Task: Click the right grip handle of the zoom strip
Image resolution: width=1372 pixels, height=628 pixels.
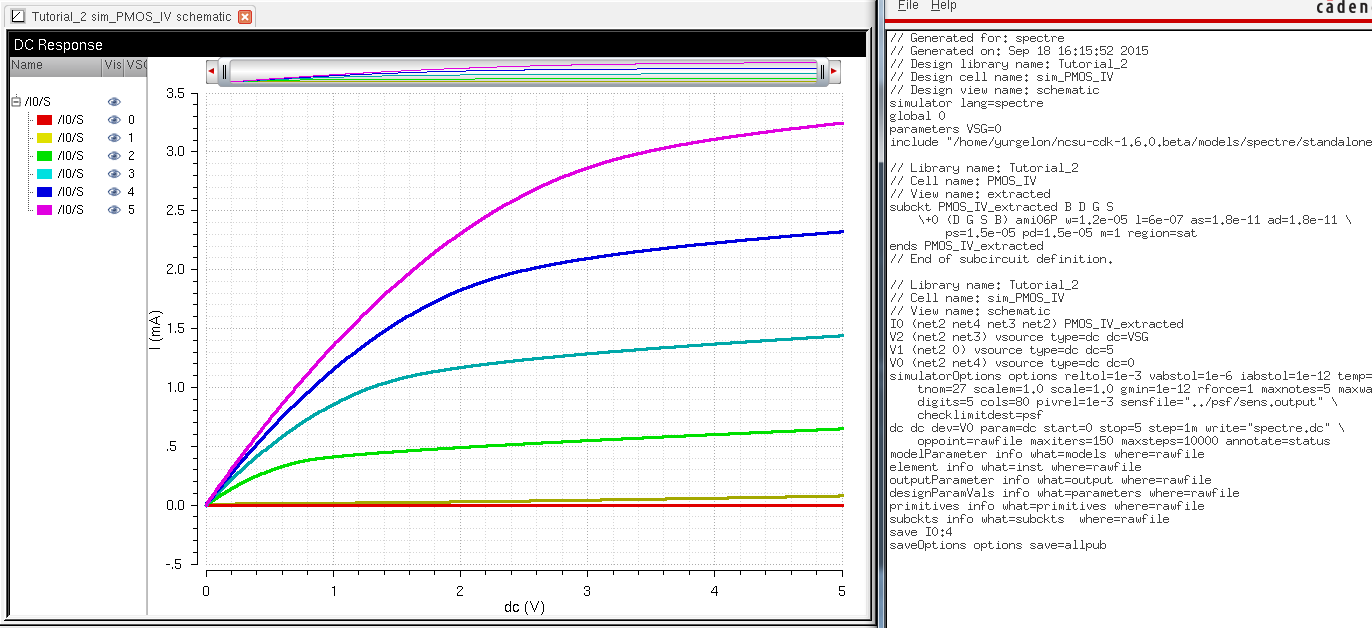Action: (822, 71)
